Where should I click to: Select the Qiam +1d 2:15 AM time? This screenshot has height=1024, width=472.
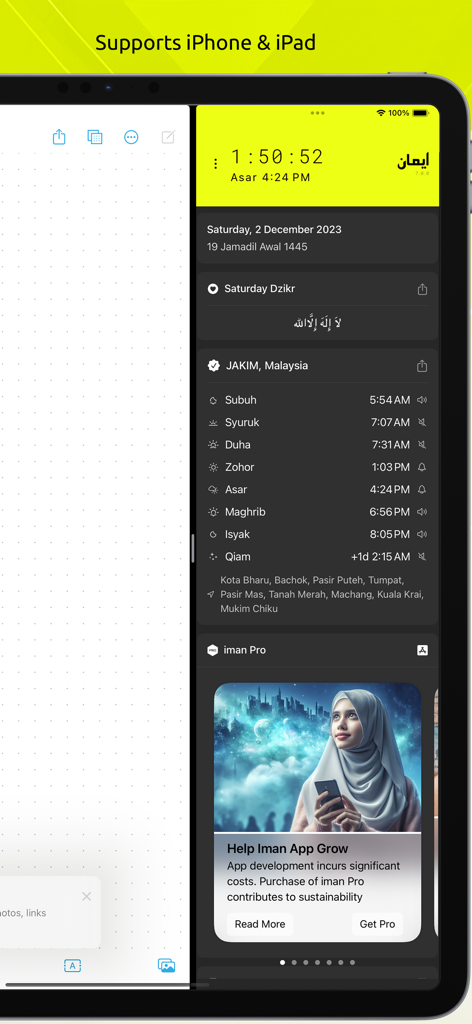click(x=381, y=556)
